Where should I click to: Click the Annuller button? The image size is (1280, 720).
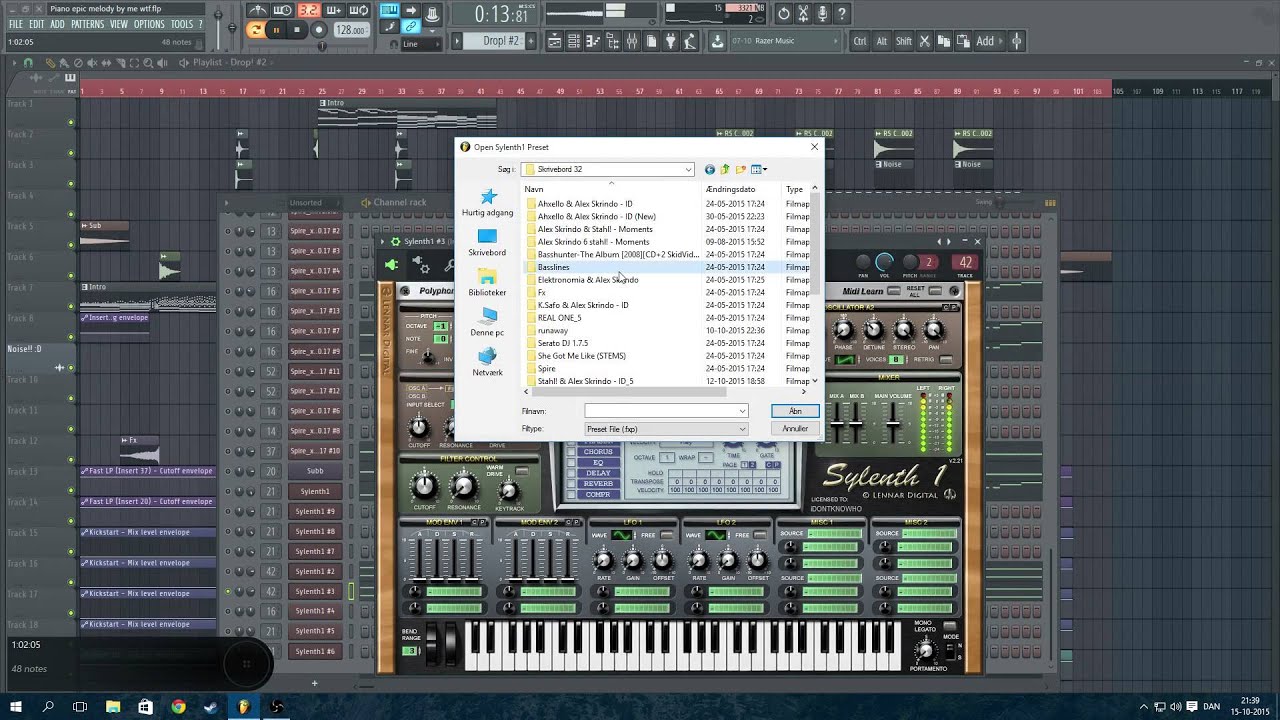(795, 429)
